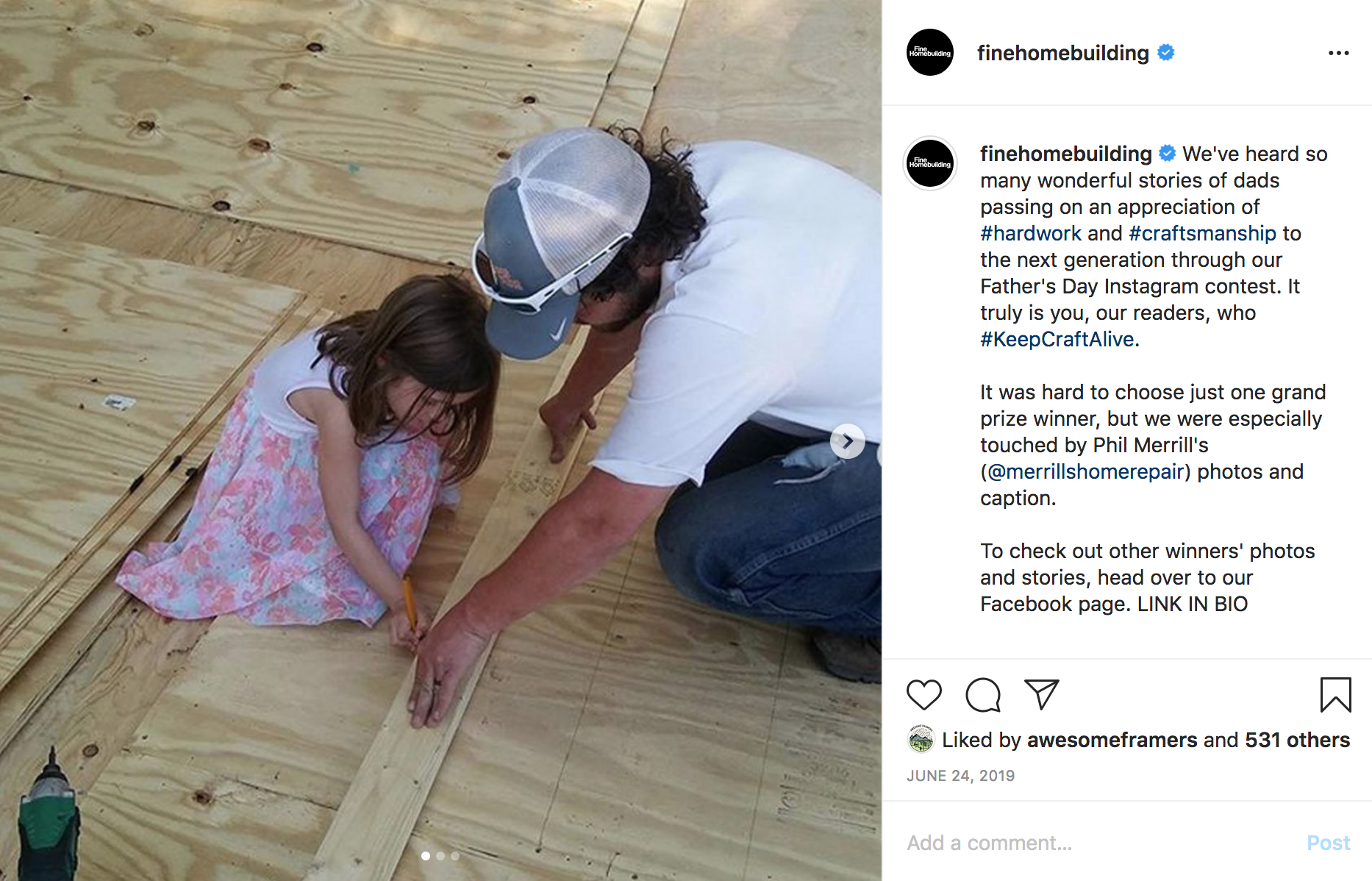Click the finehomebuilding avatar beside caption
Image resolution: width=1372 pixels, height=881 pixels.
930,163
